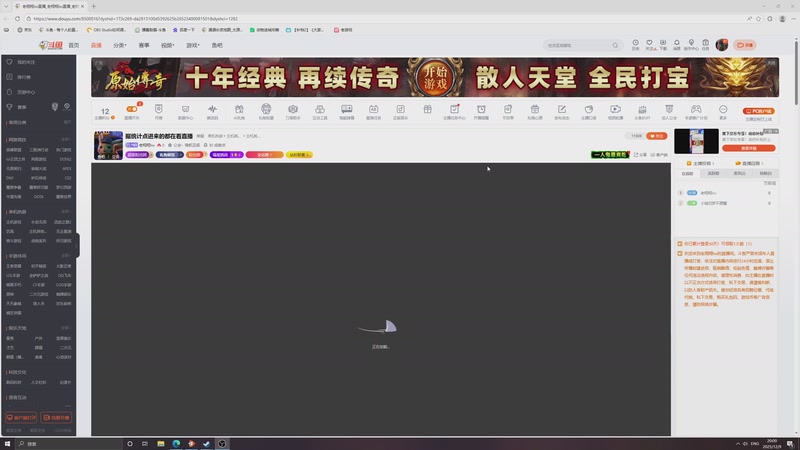Viewport: 800px width, 450px height.
Task: Open OBS Studio from the taskbar
Action: point(222,444)
